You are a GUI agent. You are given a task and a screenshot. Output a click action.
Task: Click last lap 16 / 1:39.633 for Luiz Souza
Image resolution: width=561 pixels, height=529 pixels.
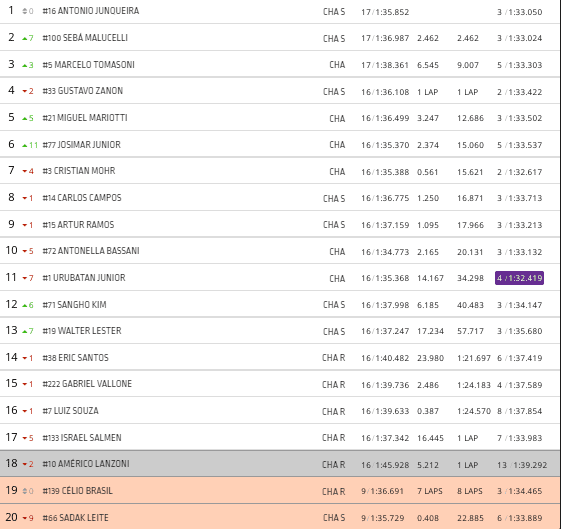(x=385, y=411)
